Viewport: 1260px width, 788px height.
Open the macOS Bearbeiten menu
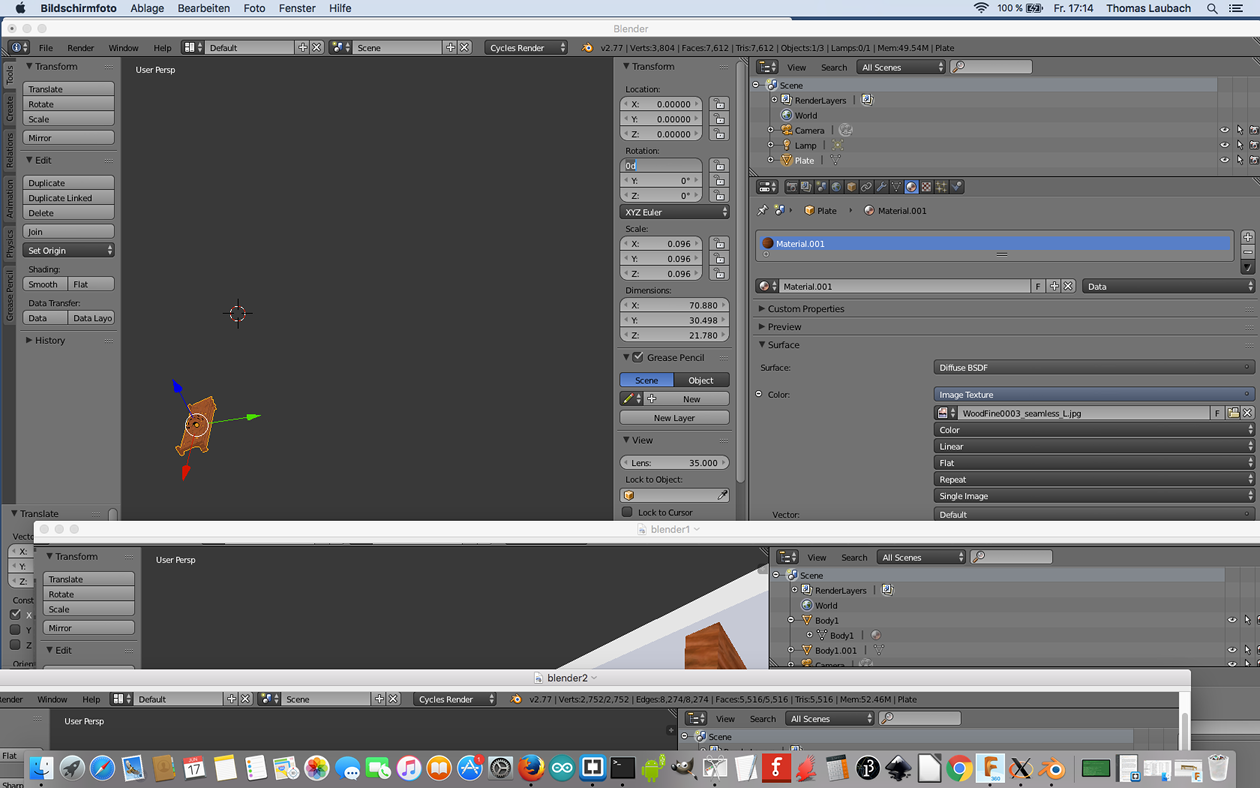[x=203, y=8]
